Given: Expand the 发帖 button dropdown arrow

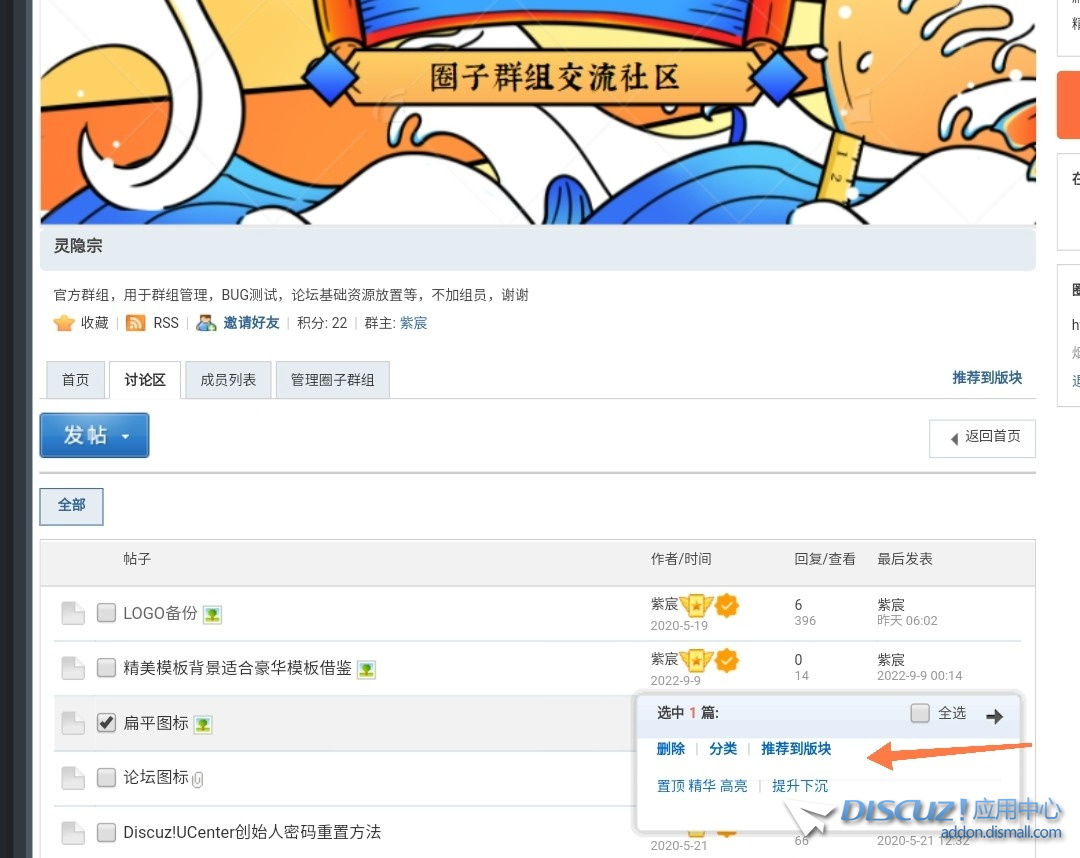Looking at the screenshot, I should pyautogui.click(x=126, y=436).
